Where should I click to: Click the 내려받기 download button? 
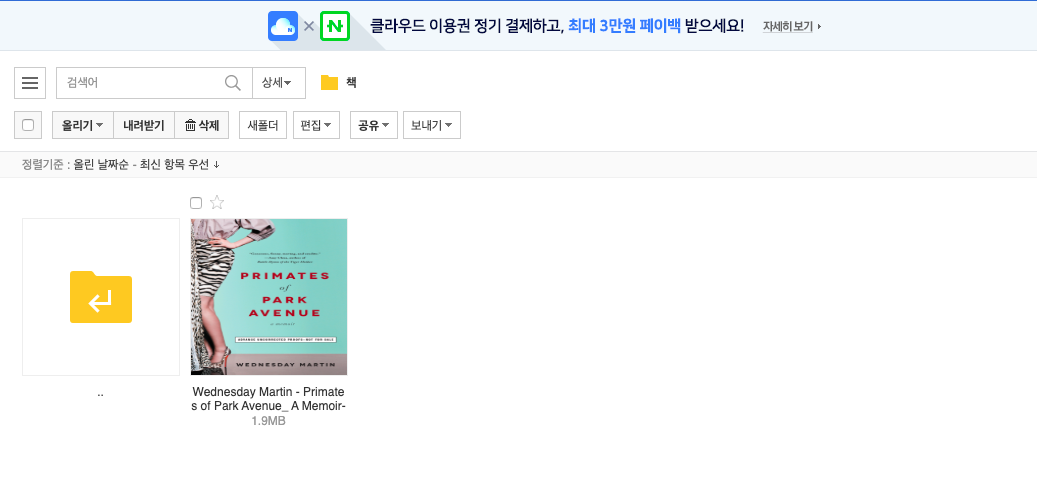coord(144,125)
